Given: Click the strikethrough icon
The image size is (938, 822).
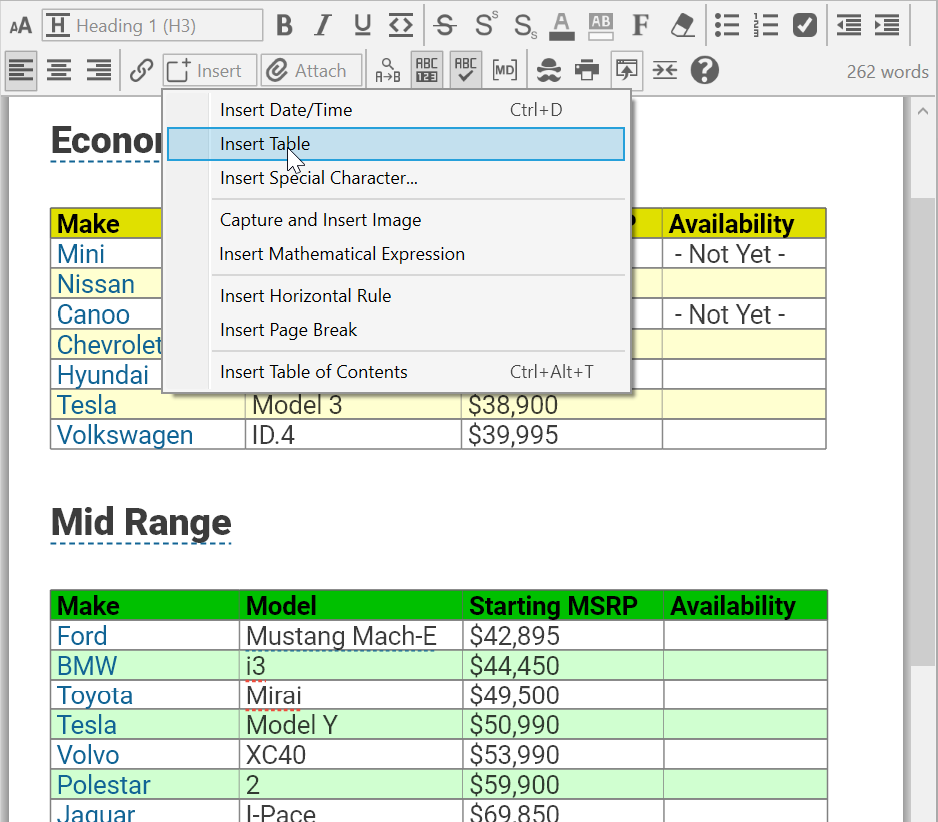Looking at the screenshot, I should [x=446, y=25].
